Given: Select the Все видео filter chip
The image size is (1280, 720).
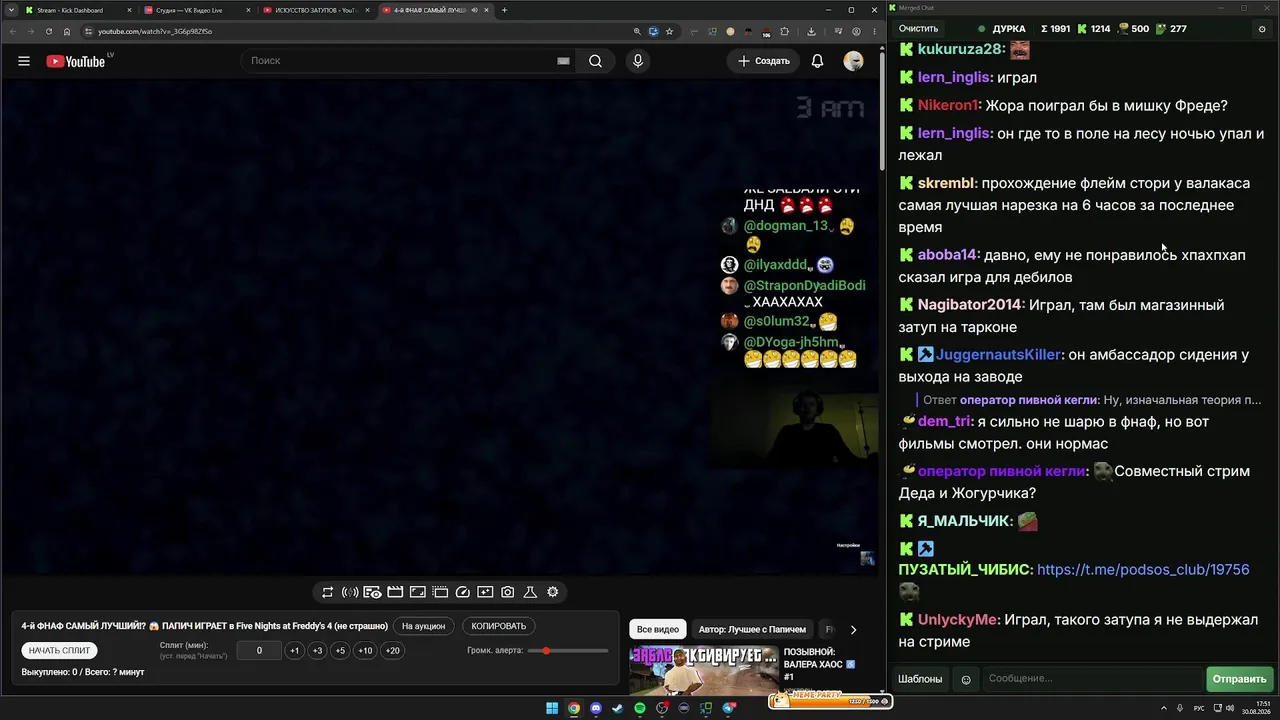Looking at the screenshot, I should (658, 630).
